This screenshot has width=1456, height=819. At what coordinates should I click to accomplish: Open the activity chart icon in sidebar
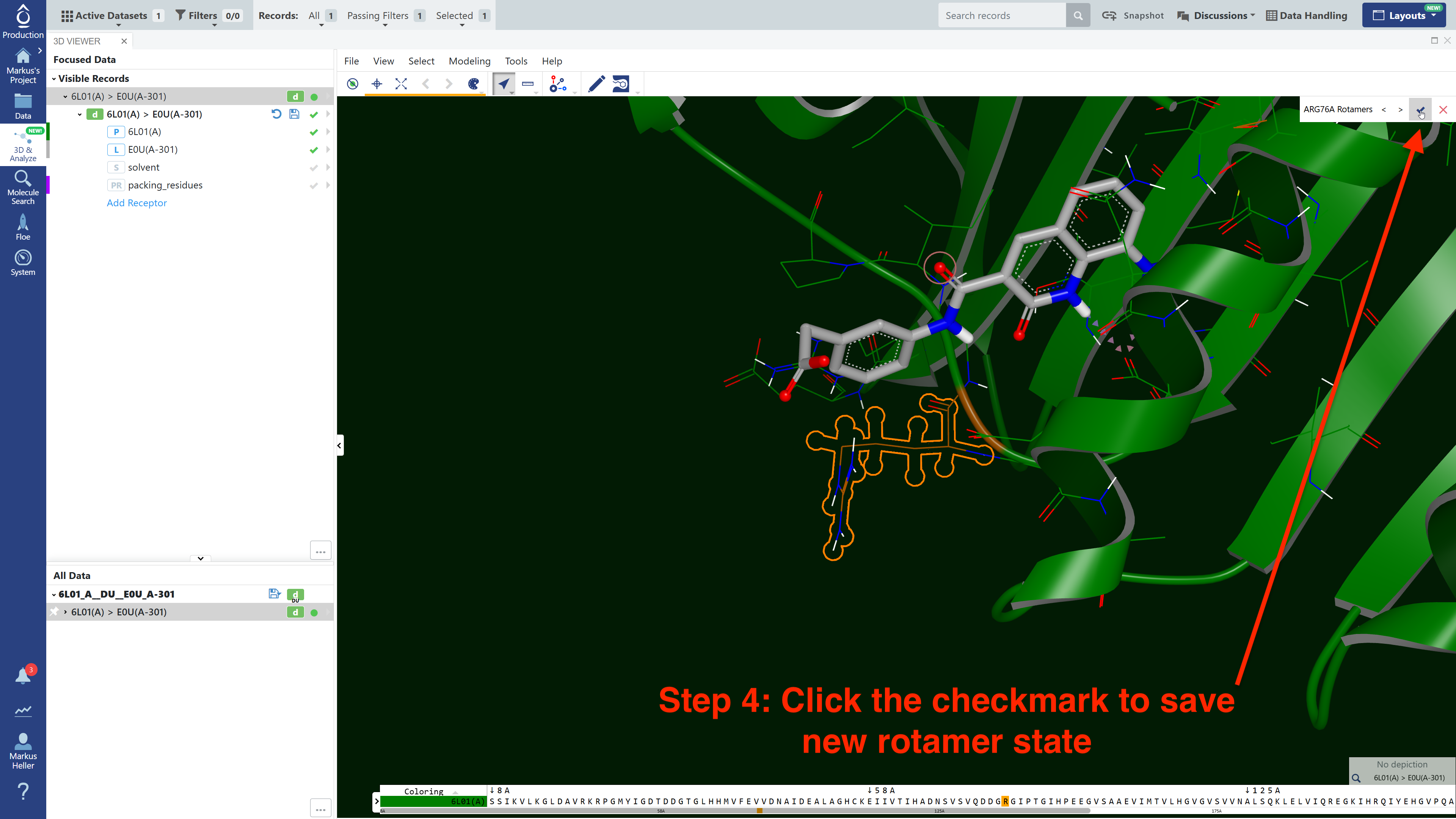(x=23, y=711)
